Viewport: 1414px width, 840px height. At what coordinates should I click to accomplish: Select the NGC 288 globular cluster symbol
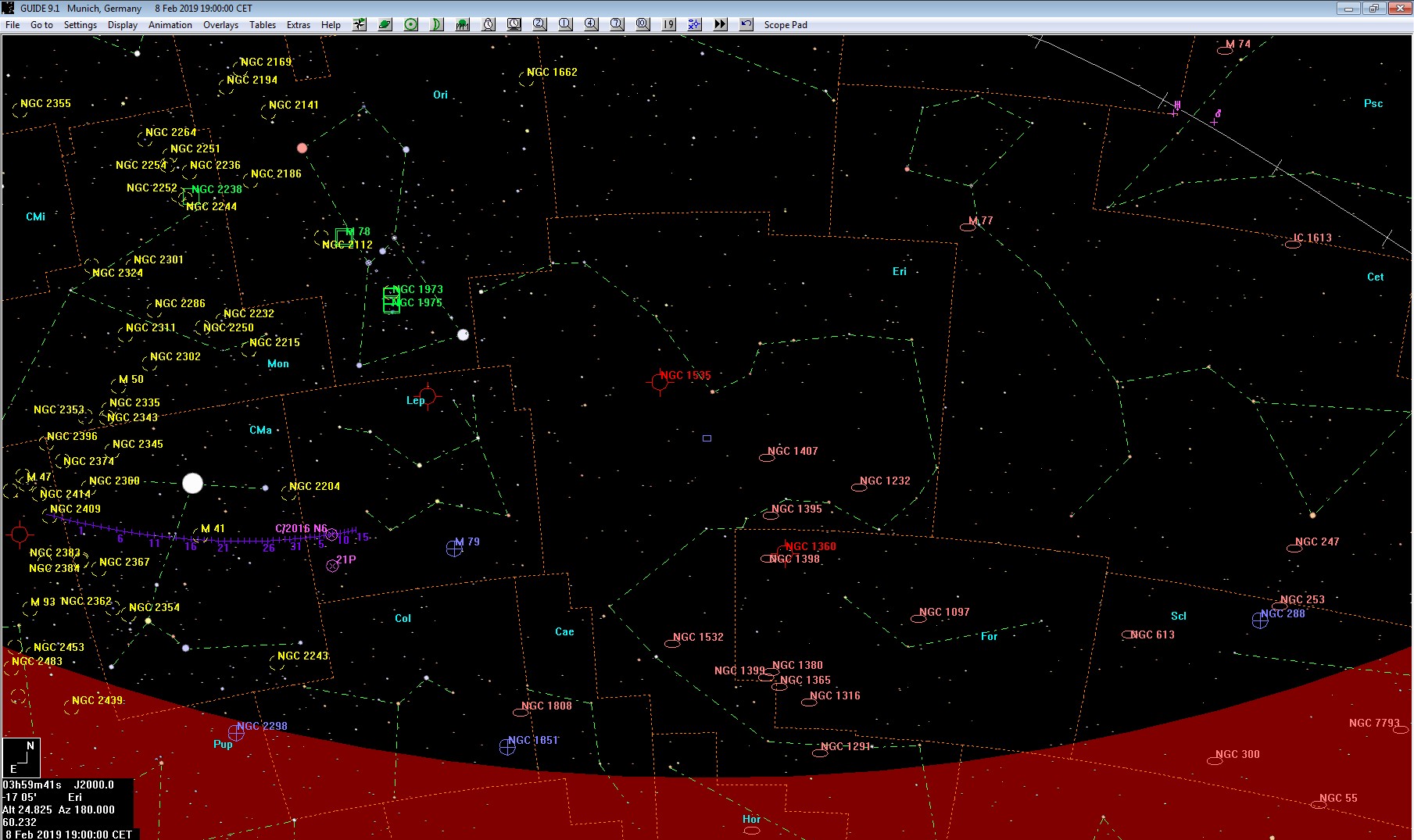pyautogui.click(x=1260, y=620)
